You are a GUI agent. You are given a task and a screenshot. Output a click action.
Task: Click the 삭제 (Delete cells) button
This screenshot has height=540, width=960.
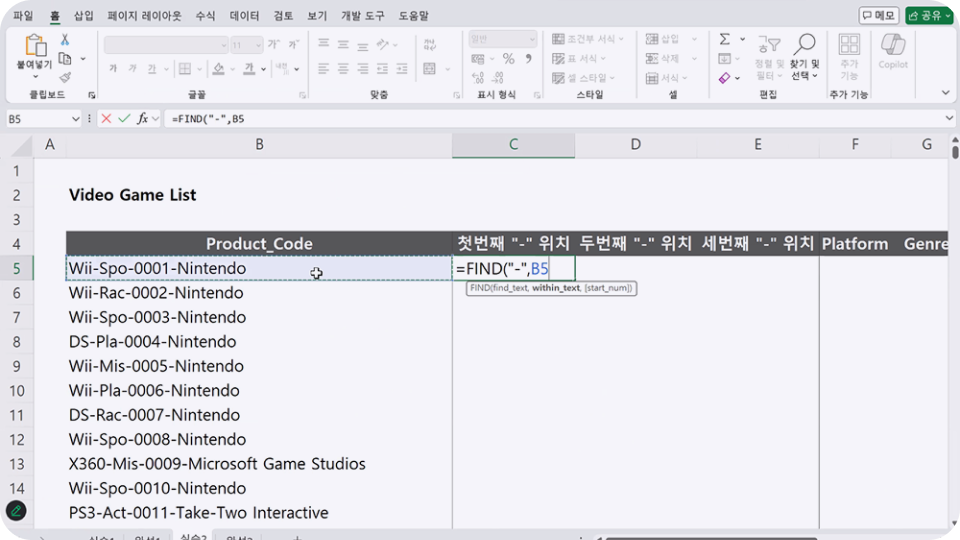tap(671, 59)
